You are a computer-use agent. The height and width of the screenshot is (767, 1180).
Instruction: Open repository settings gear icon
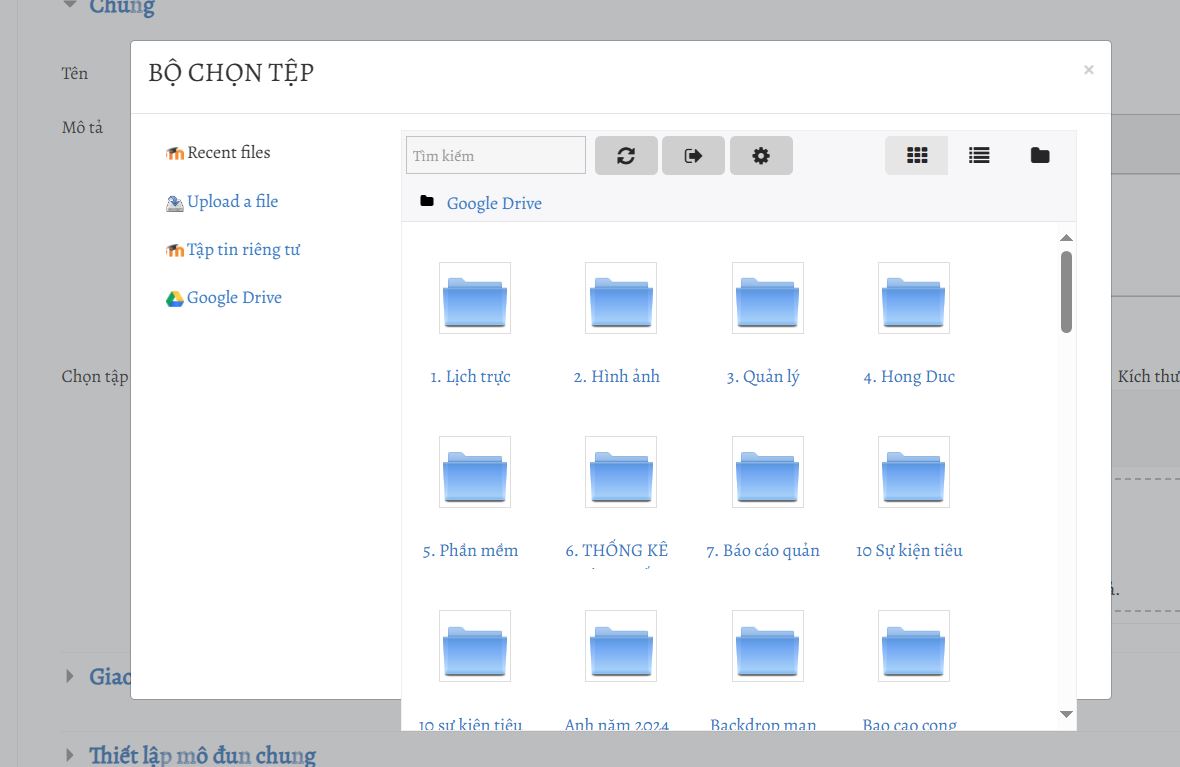click(x=761, y=156)
